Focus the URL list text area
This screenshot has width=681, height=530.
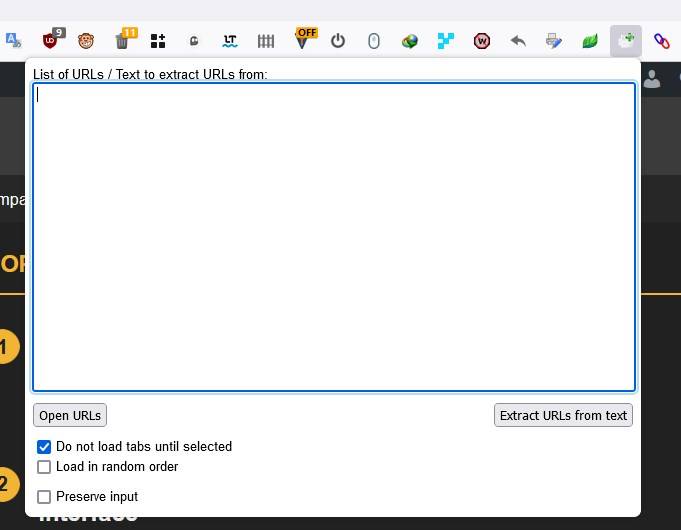click(x=334, y=237)
